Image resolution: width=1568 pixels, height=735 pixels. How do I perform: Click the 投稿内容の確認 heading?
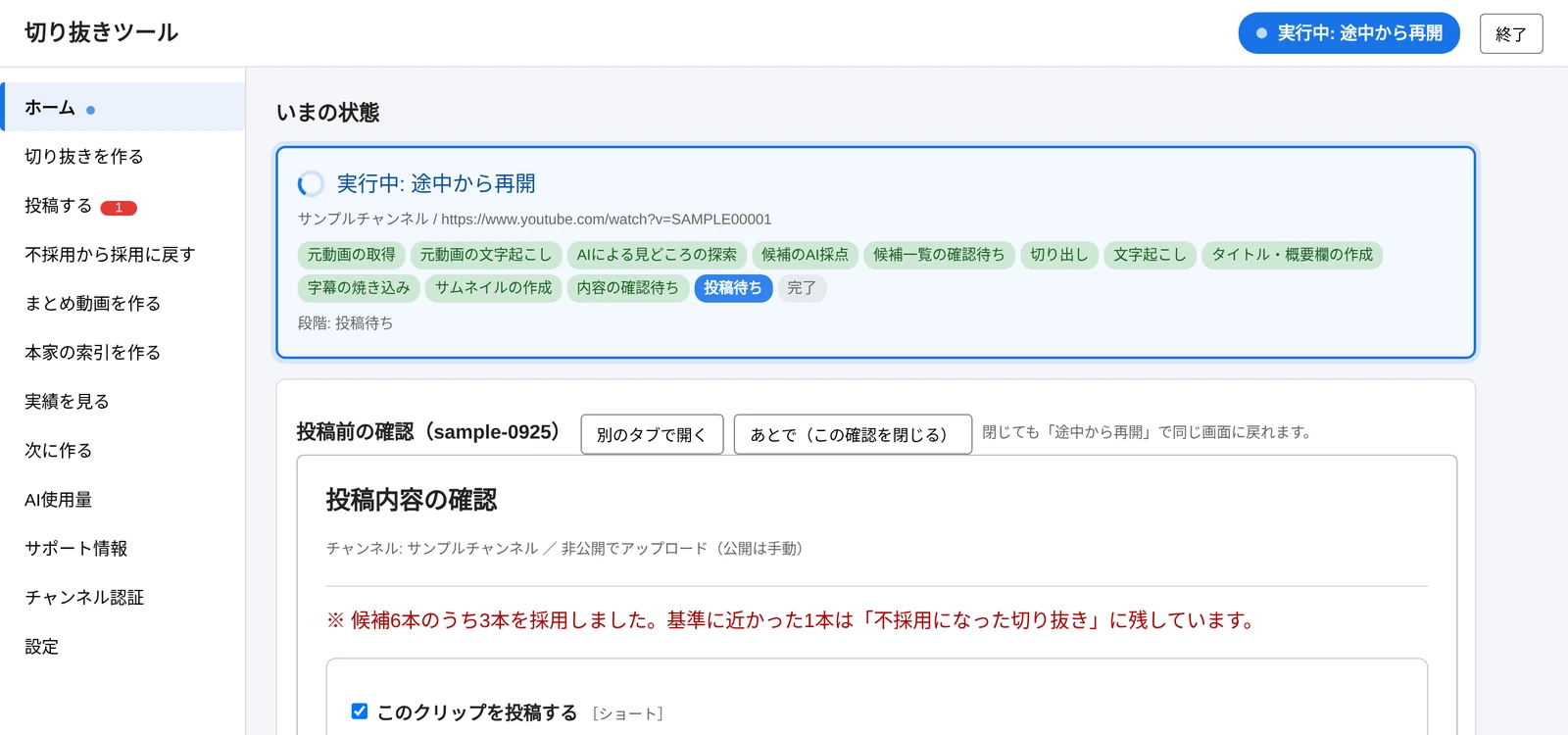pos(412,501)
